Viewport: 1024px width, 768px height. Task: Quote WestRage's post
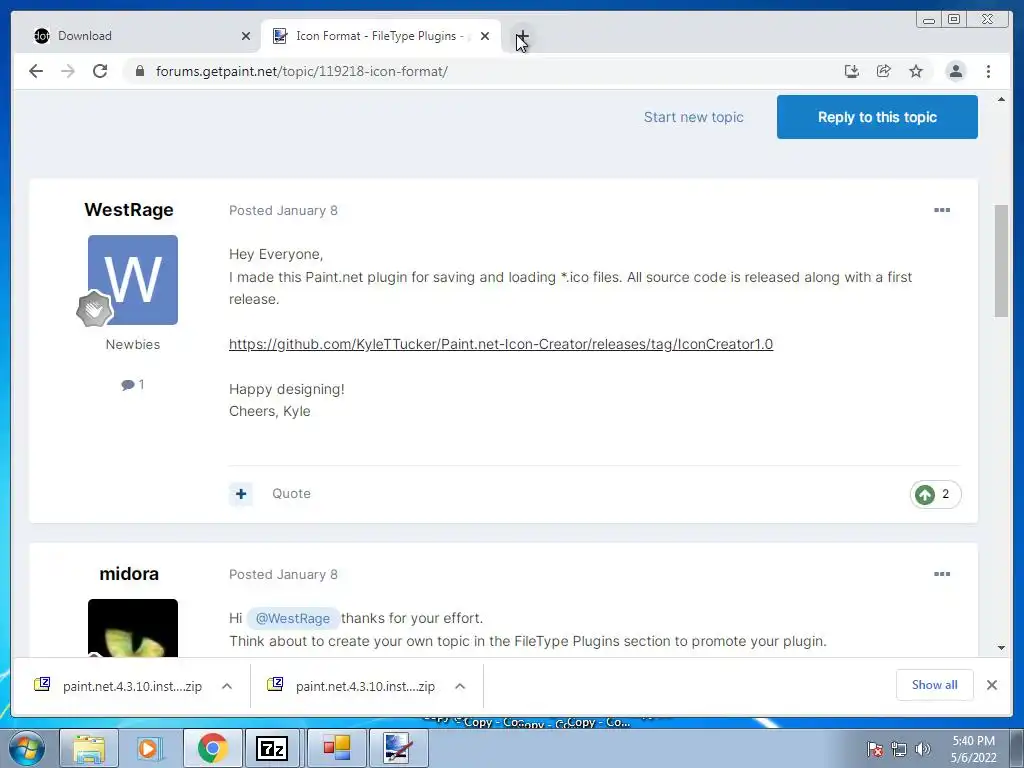click(x=291, y=494)
